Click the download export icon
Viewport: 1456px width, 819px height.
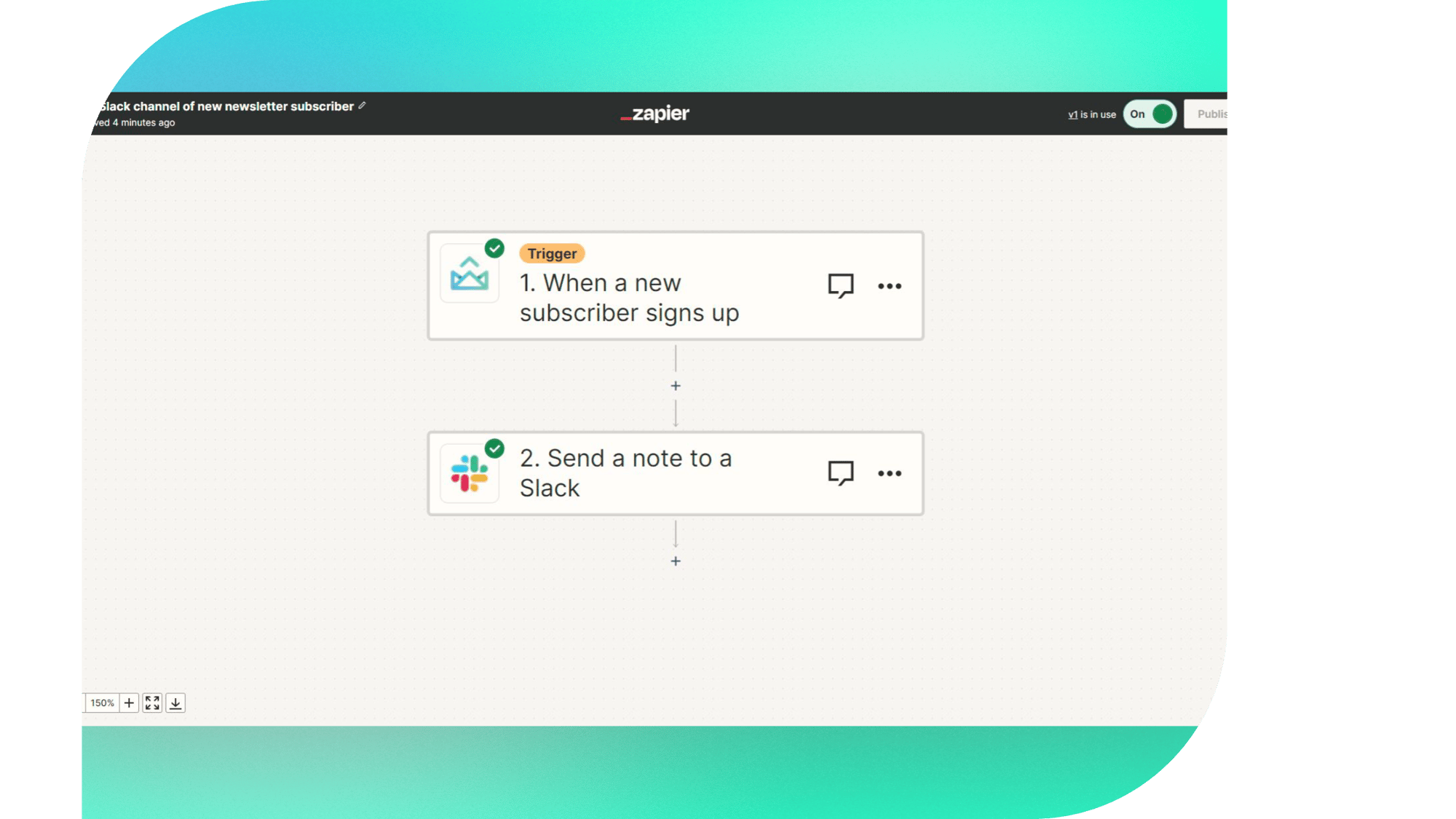175,703
